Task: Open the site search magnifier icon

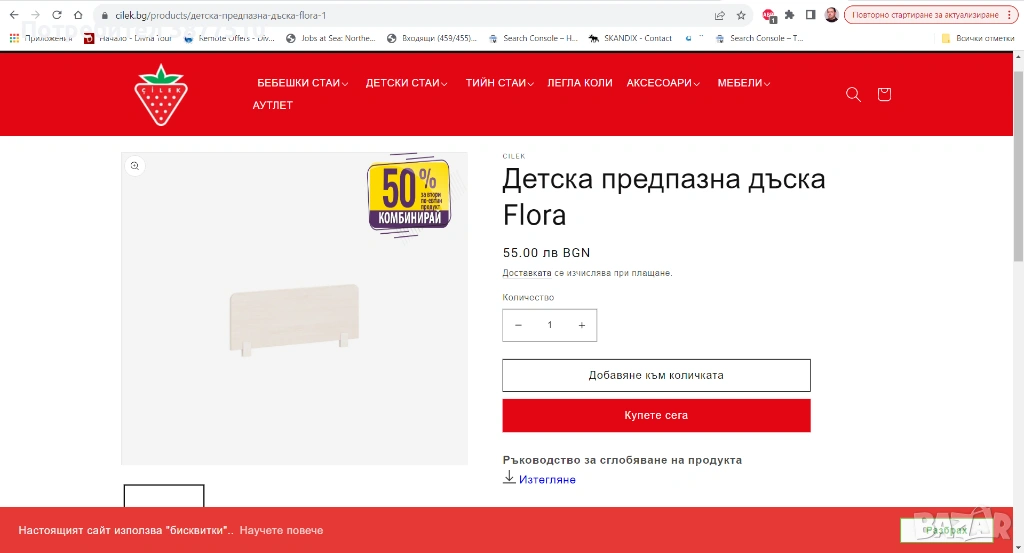Action: point(853,95)
